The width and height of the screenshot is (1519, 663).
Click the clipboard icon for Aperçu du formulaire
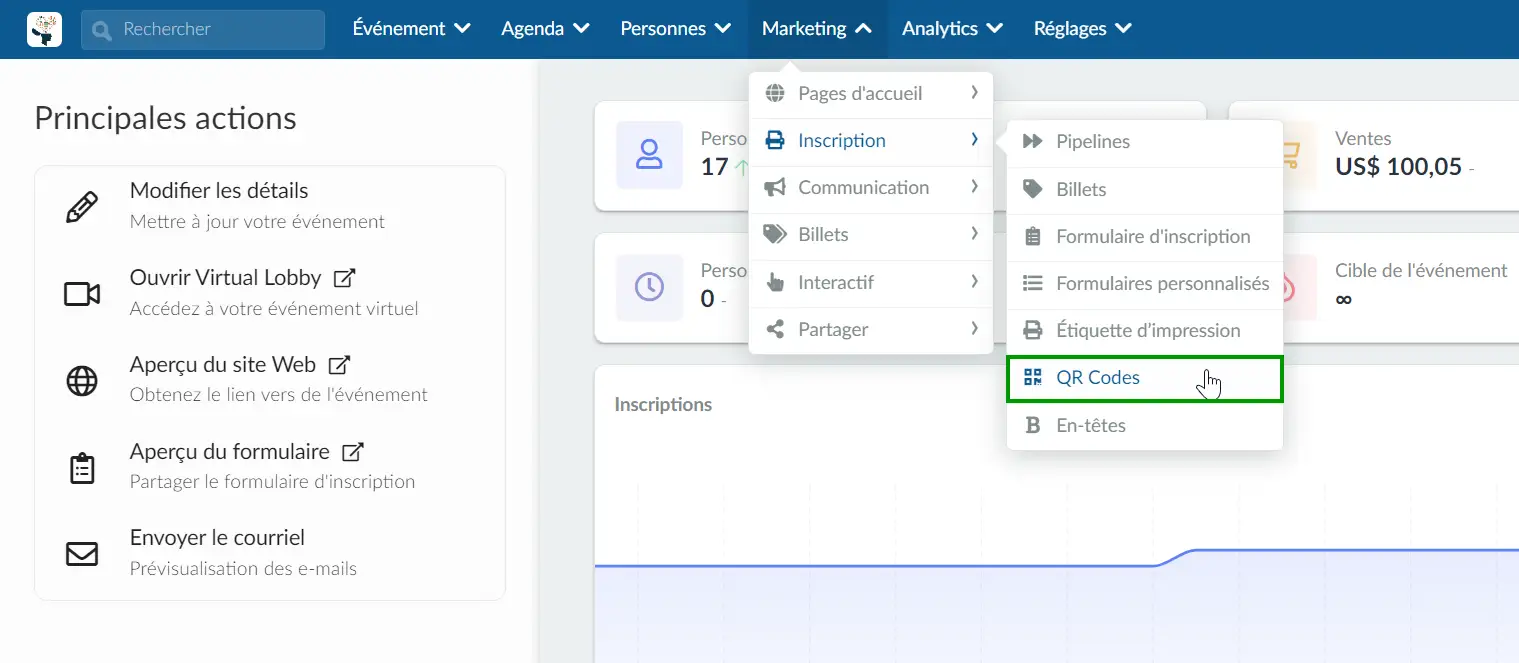point(82,468)
